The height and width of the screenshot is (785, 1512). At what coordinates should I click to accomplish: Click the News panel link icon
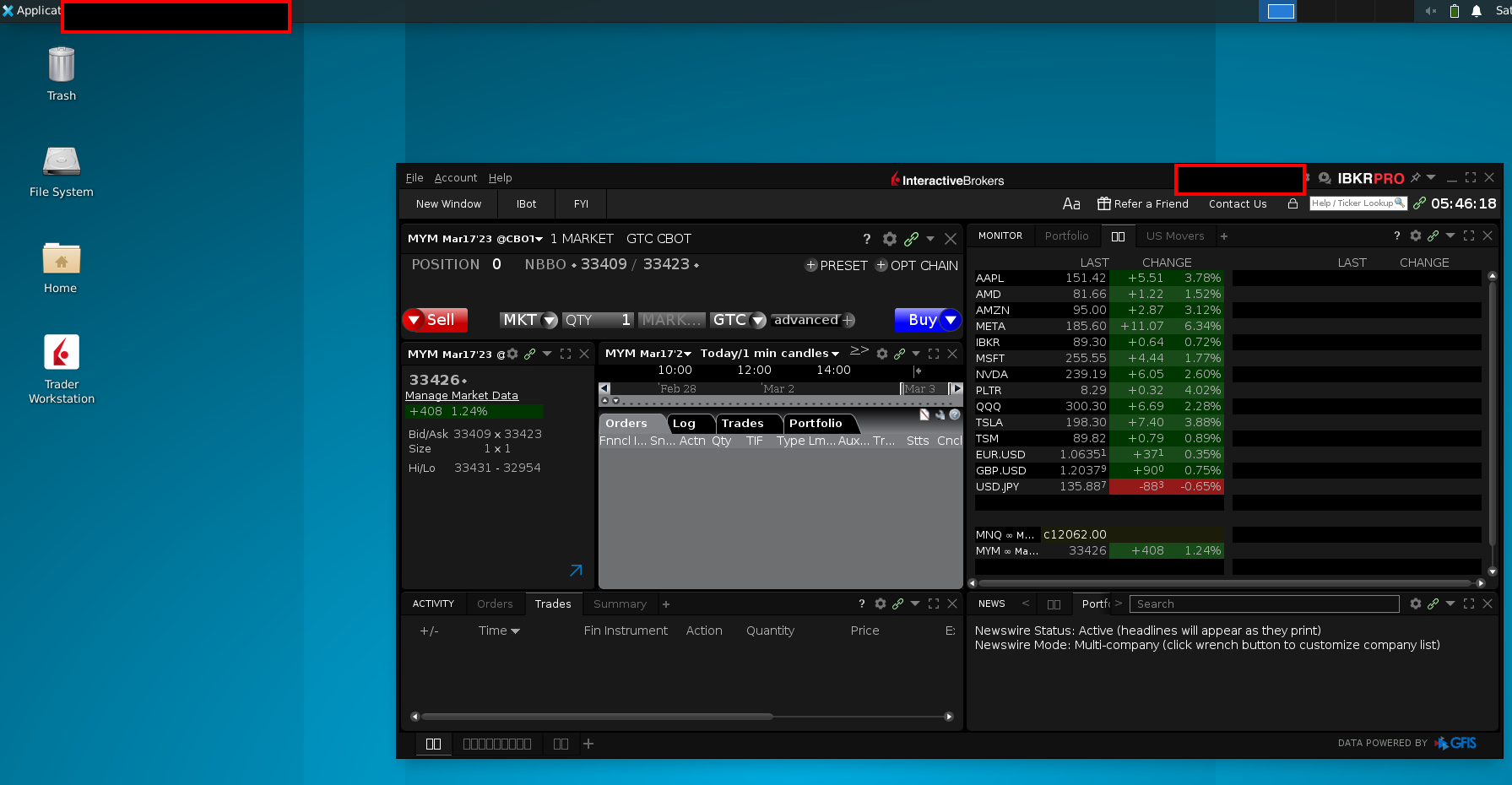click(1433, 604)
